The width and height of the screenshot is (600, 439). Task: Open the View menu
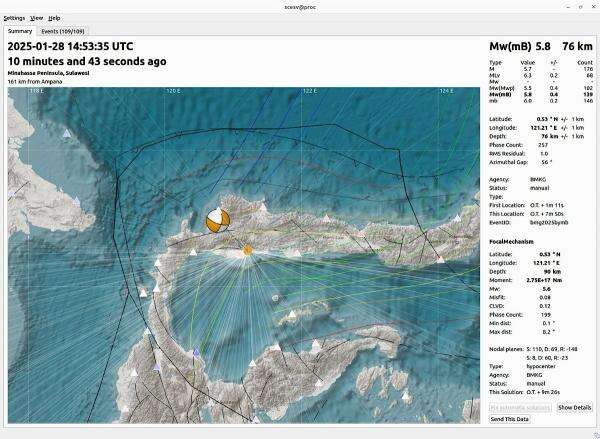click(x=37, y=18)
